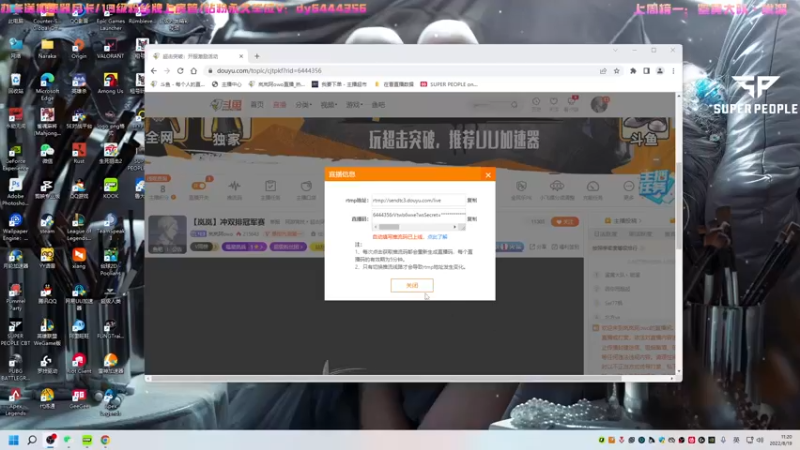Open the Among Us desktop icon
Screen dimensions: 800x450
tap(110, 84)
